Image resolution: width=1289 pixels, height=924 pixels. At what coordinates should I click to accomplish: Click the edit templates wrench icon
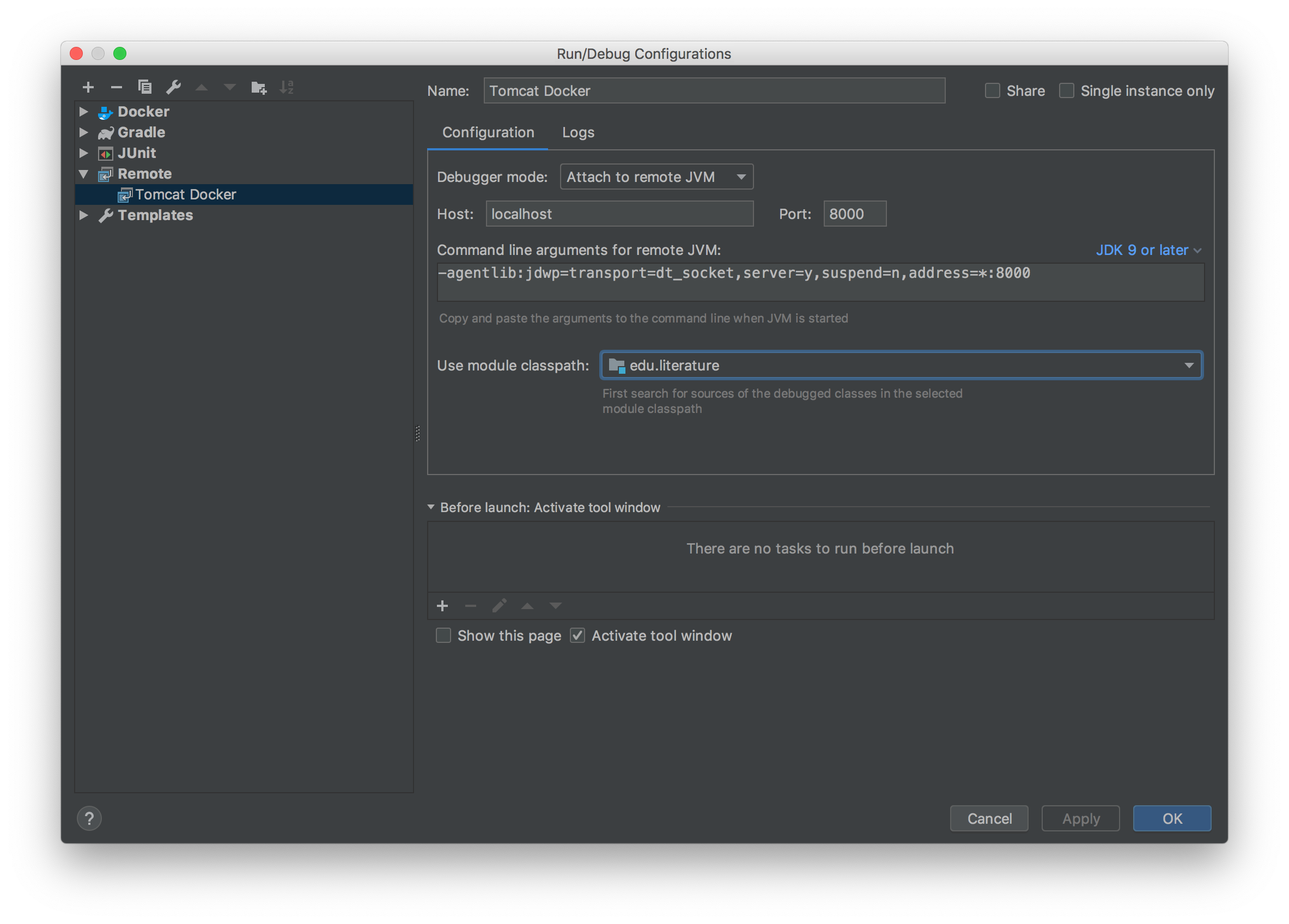[173, 87]
